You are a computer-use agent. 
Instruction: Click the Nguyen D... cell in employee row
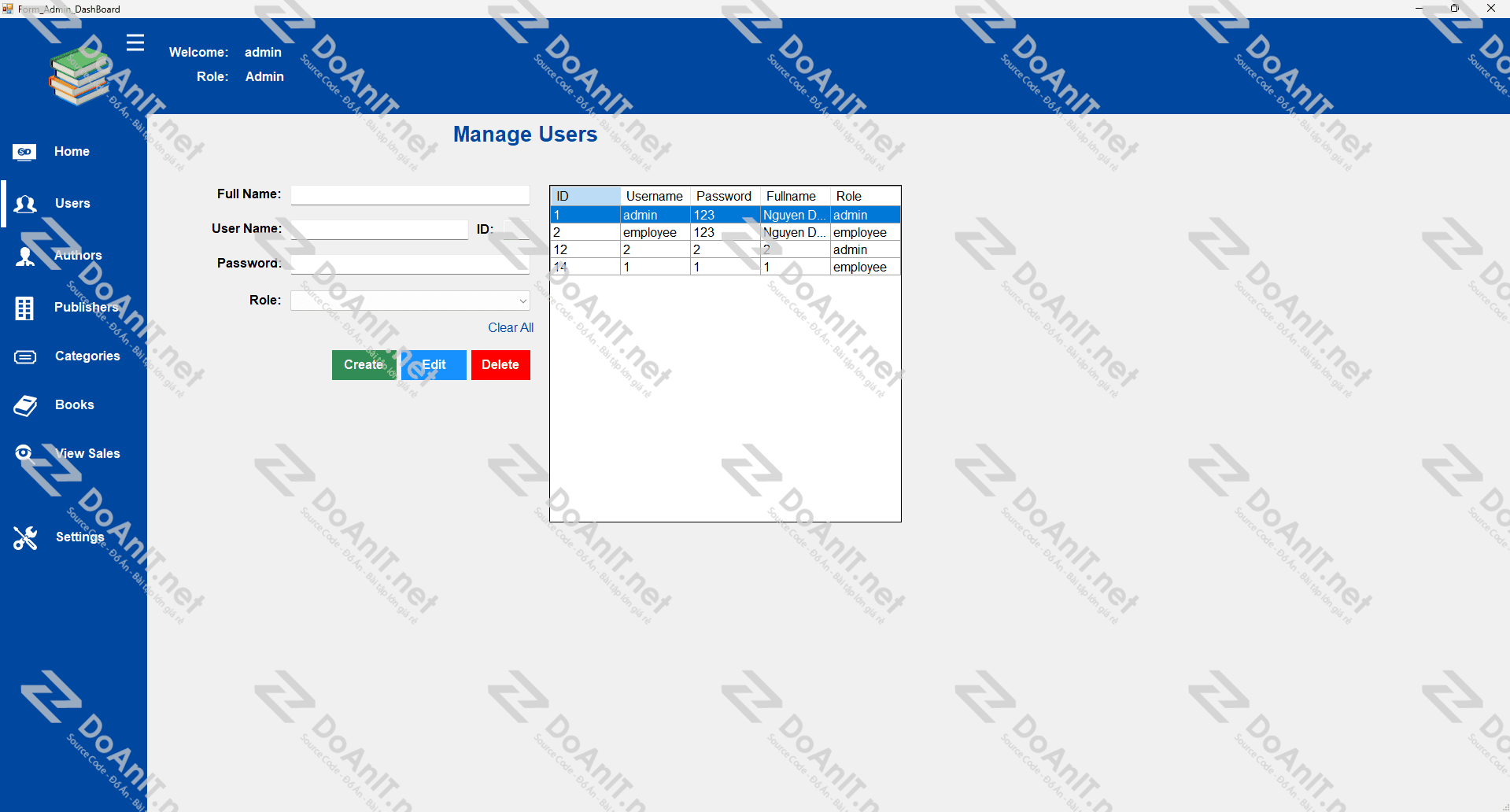point(795,232)
